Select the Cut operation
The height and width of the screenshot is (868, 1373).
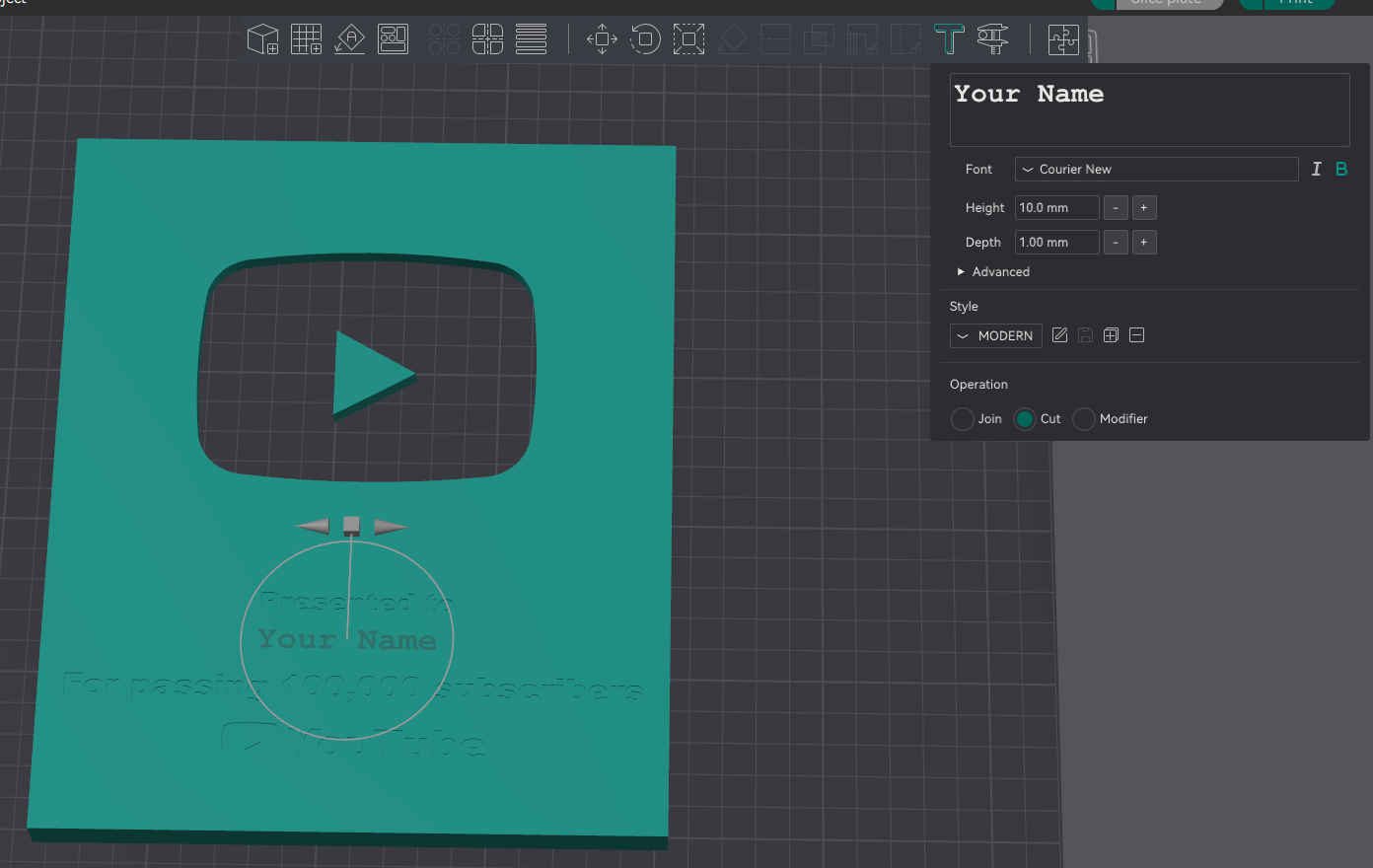point(1025,419)
